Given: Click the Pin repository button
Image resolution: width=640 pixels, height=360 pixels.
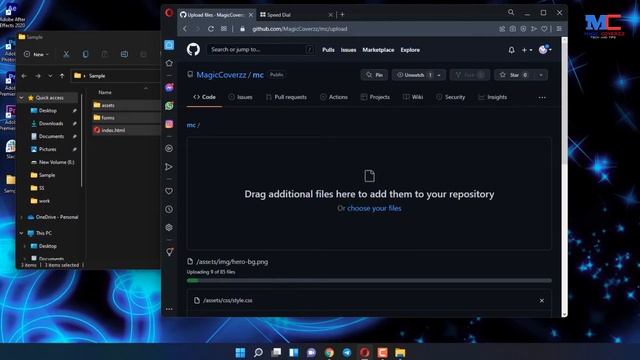Looking at the screenshot, I should pyautogui.click(x=374, y=75).
